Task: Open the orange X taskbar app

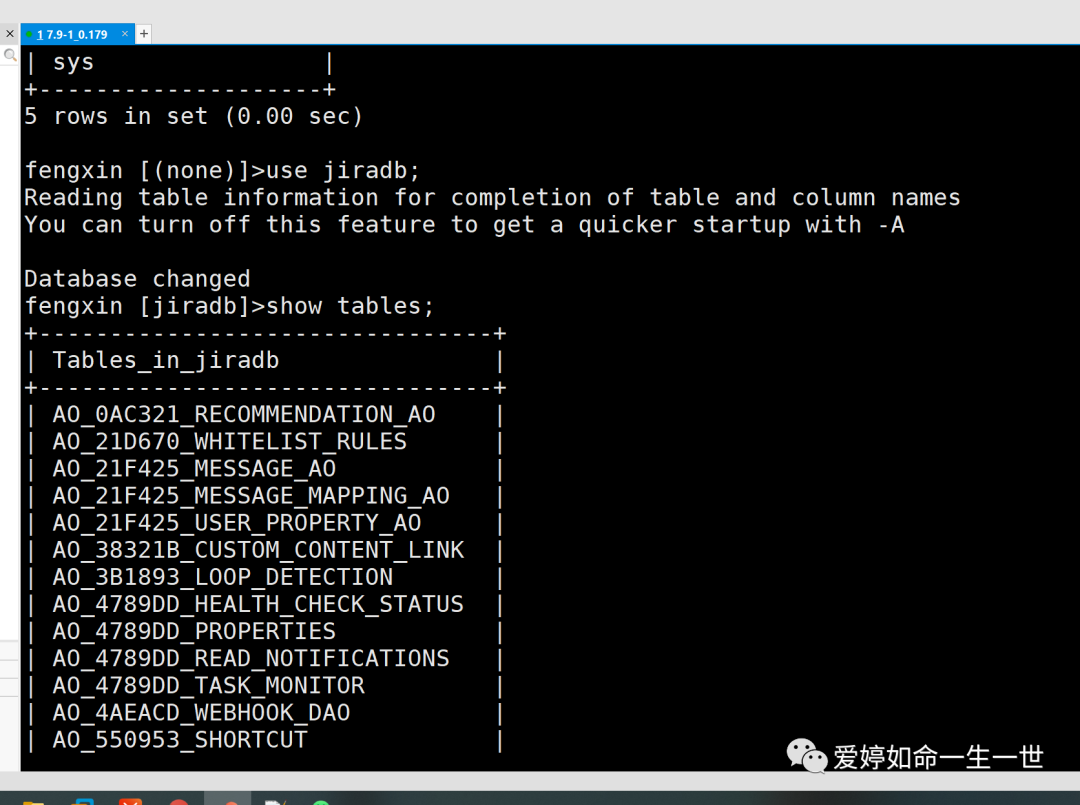Action: [x=130, y=802]
